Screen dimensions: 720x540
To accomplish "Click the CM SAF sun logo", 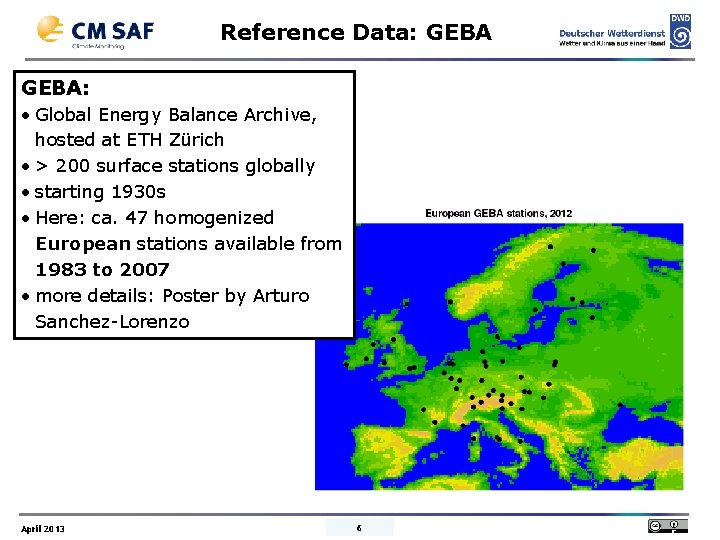I will (x=50, y=29).
